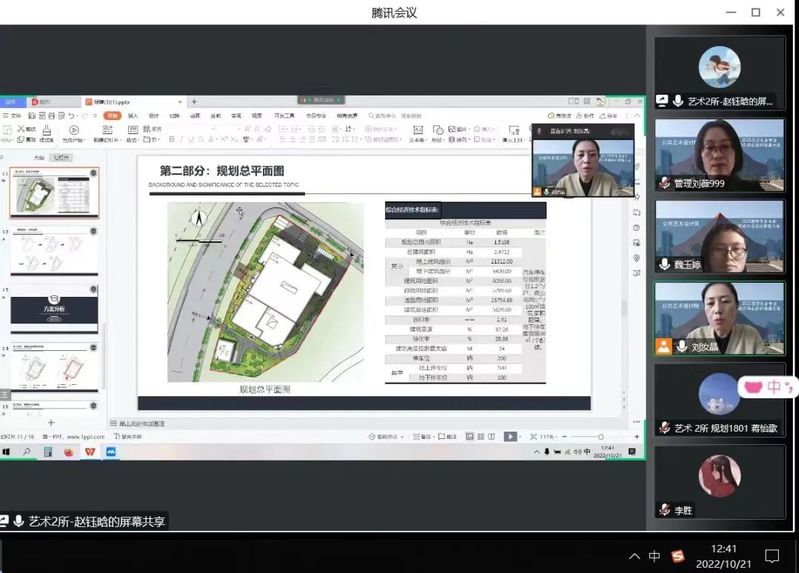Click the 'start from current slide' play icon
This screenshot has height=573, width=799.
75,130
